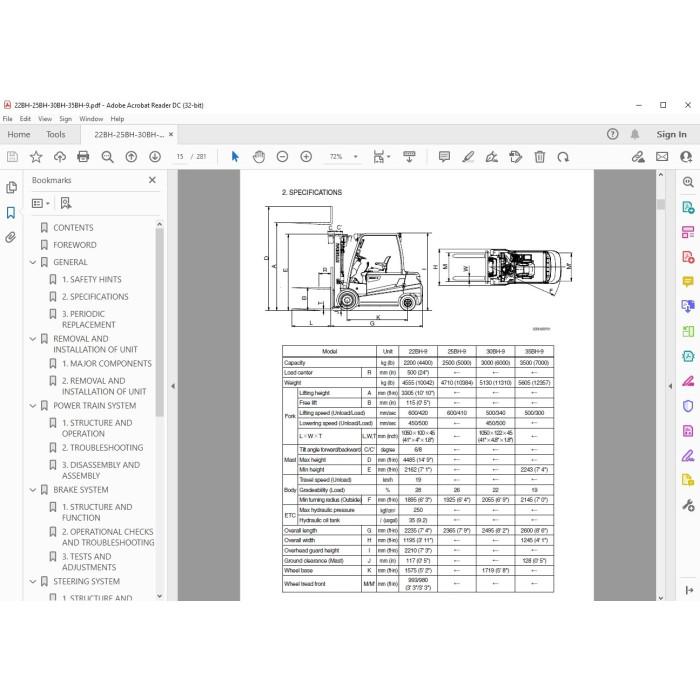Open page thumbnails panel icon
Screen dimensions: 700x700
11,188
